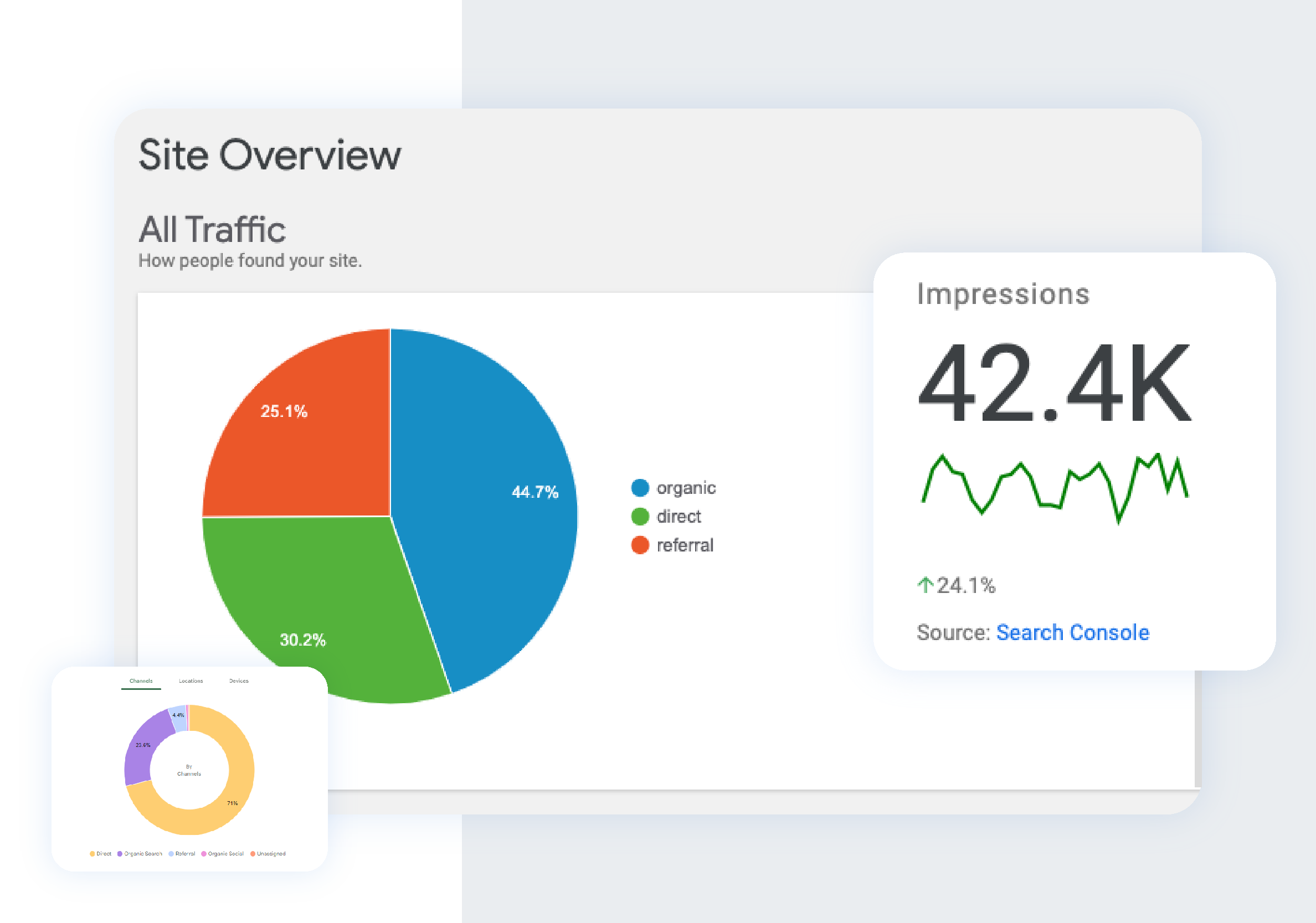Toggle the referral legend label
This screenshot has width=1316, height=923.
pyautogui.click(x=685, y=545)
